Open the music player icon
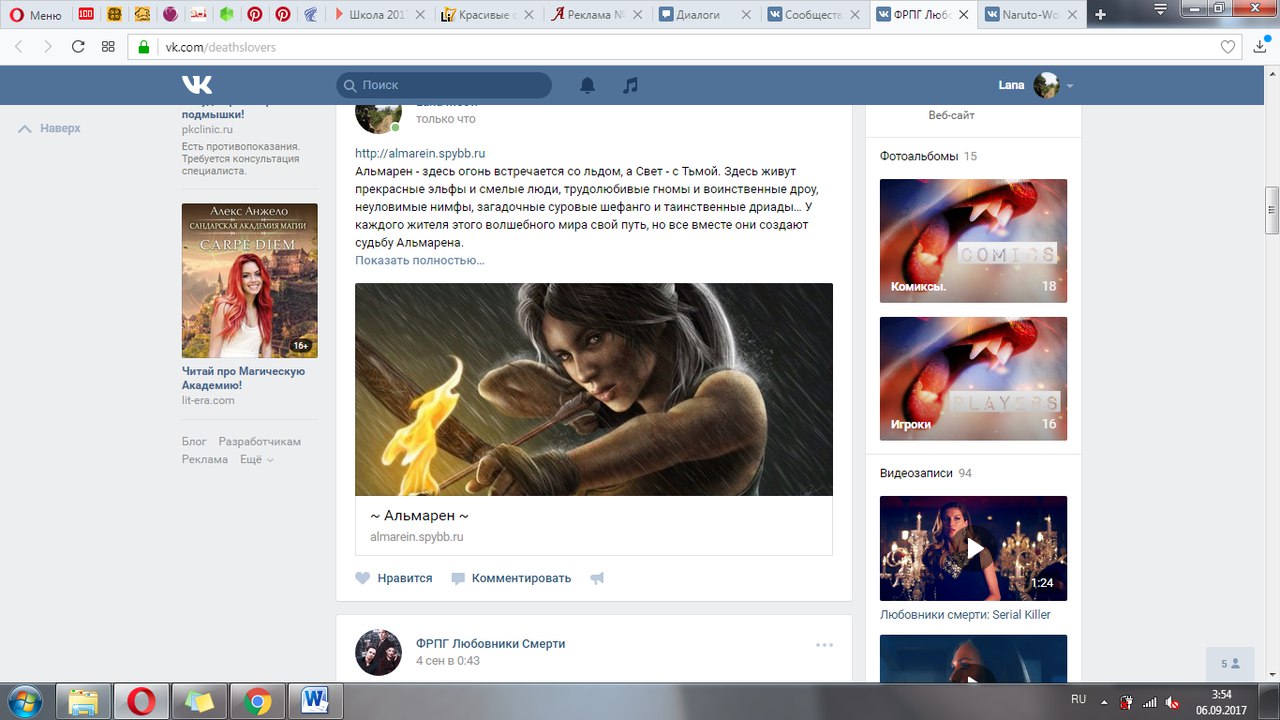 [x=630, y=85]
